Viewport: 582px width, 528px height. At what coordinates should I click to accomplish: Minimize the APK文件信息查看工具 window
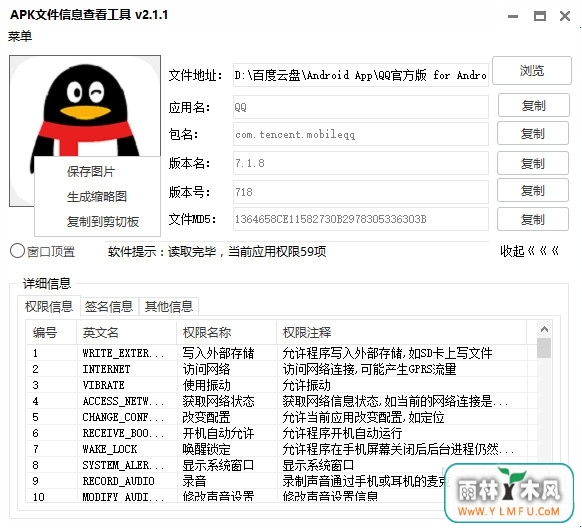(x=513, y=16)
